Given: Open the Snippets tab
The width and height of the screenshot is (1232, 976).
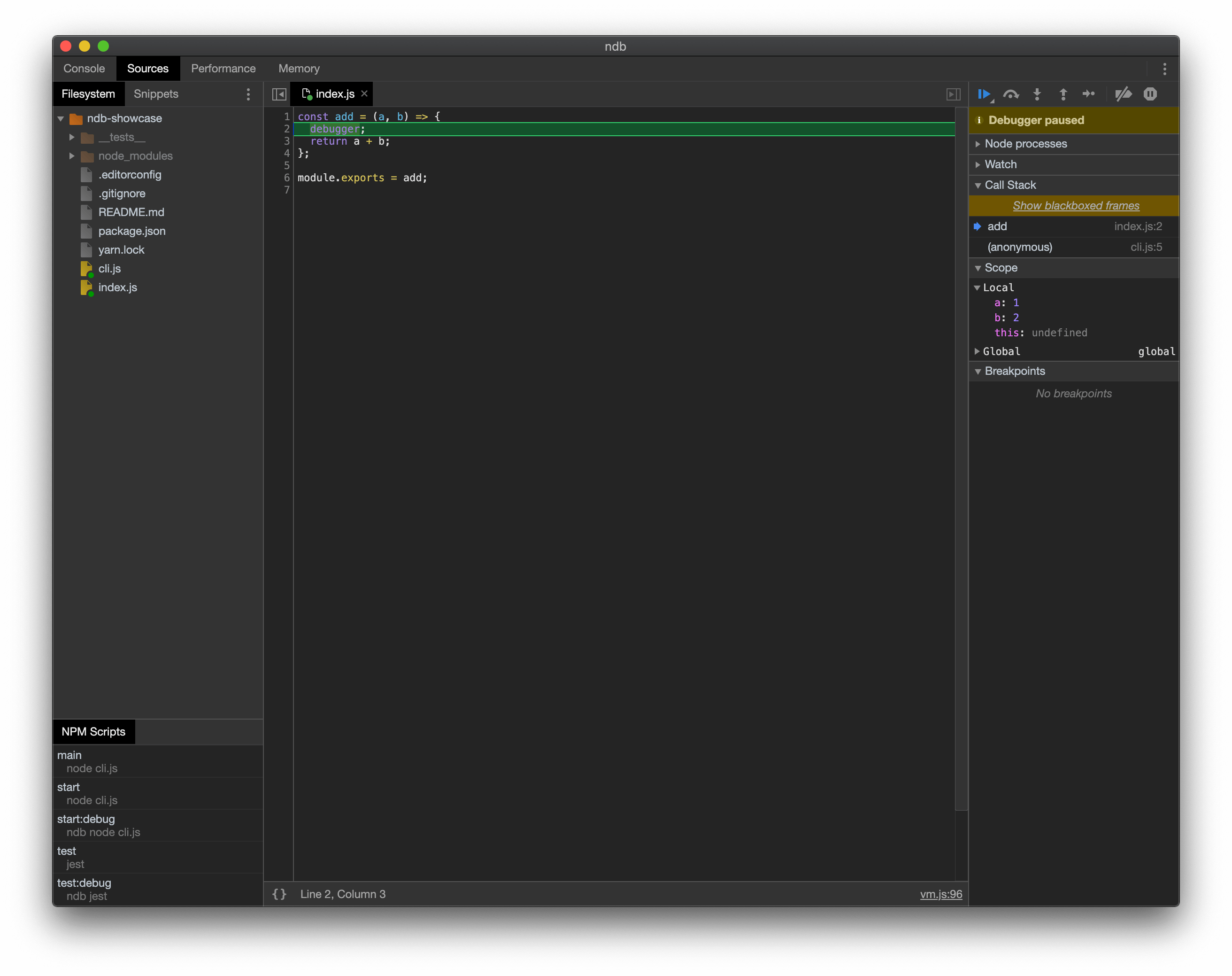Looking at the screenshot, I should (x=155, y=94).
